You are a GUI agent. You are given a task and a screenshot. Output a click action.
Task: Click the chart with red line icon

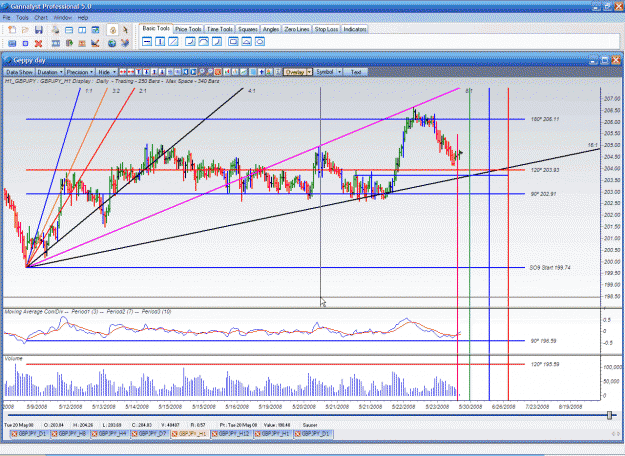95,43
